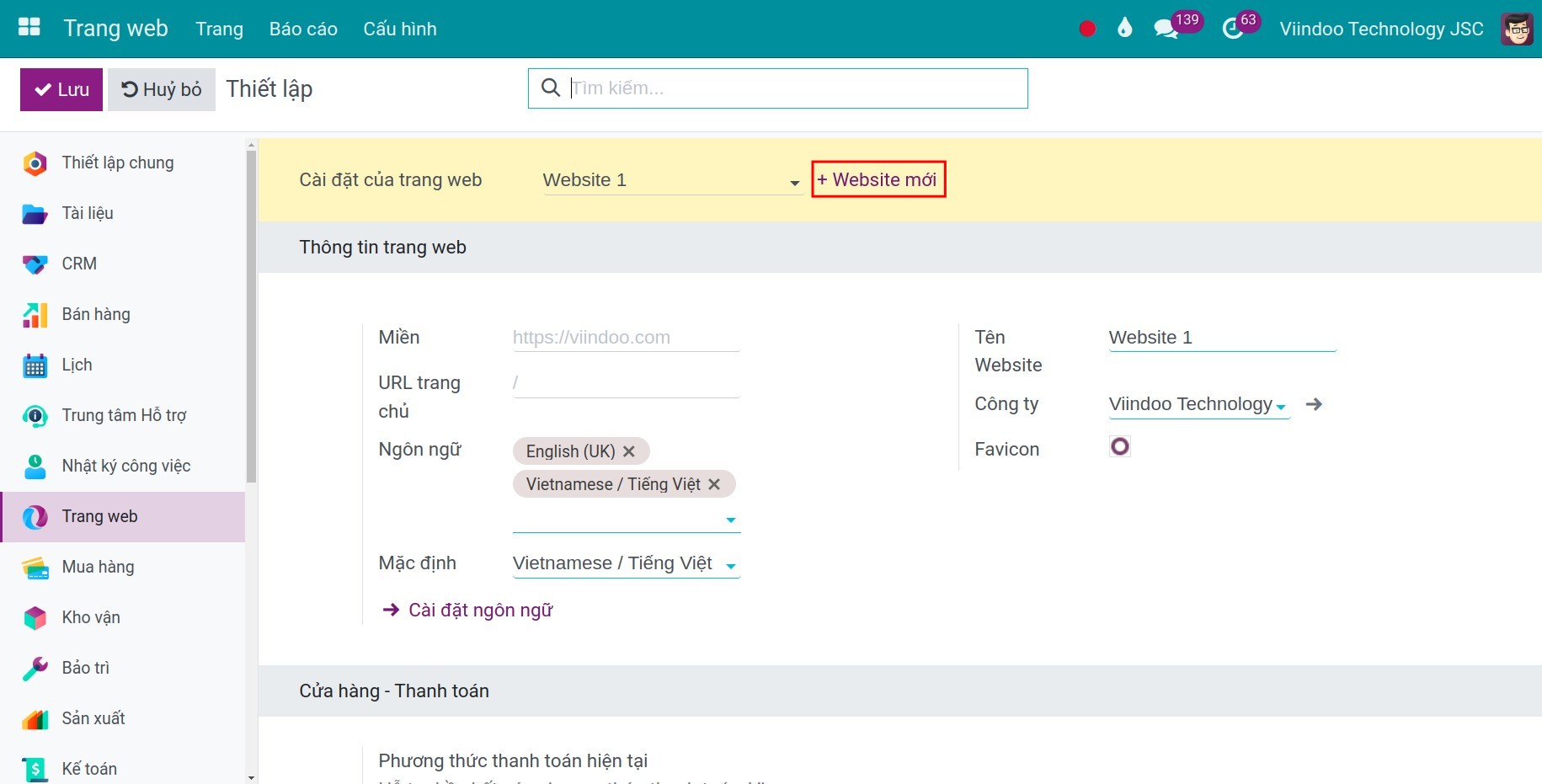The height and width of the screenshot is (784, 1542).
Task: Open the Cấu hình menu
Action: pos(400,29)
